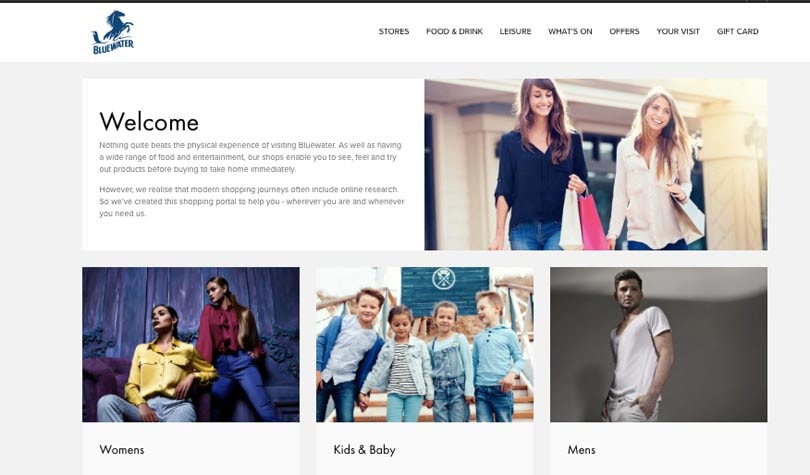Select LEISURE in the navigation bar
The height and width of the screenshot is (475, 810).
[515, 31]
